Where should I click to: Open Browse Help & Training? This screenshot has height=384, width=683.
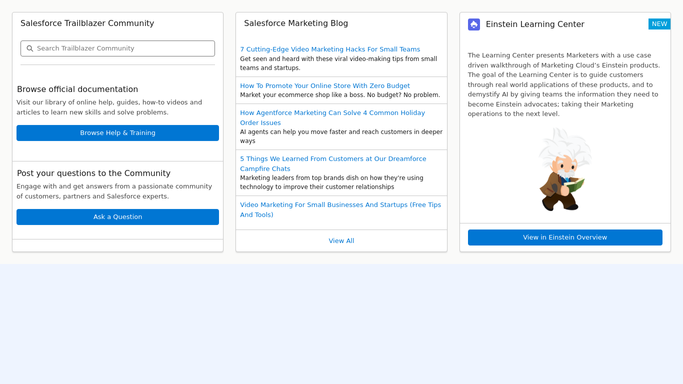point(118,133)
